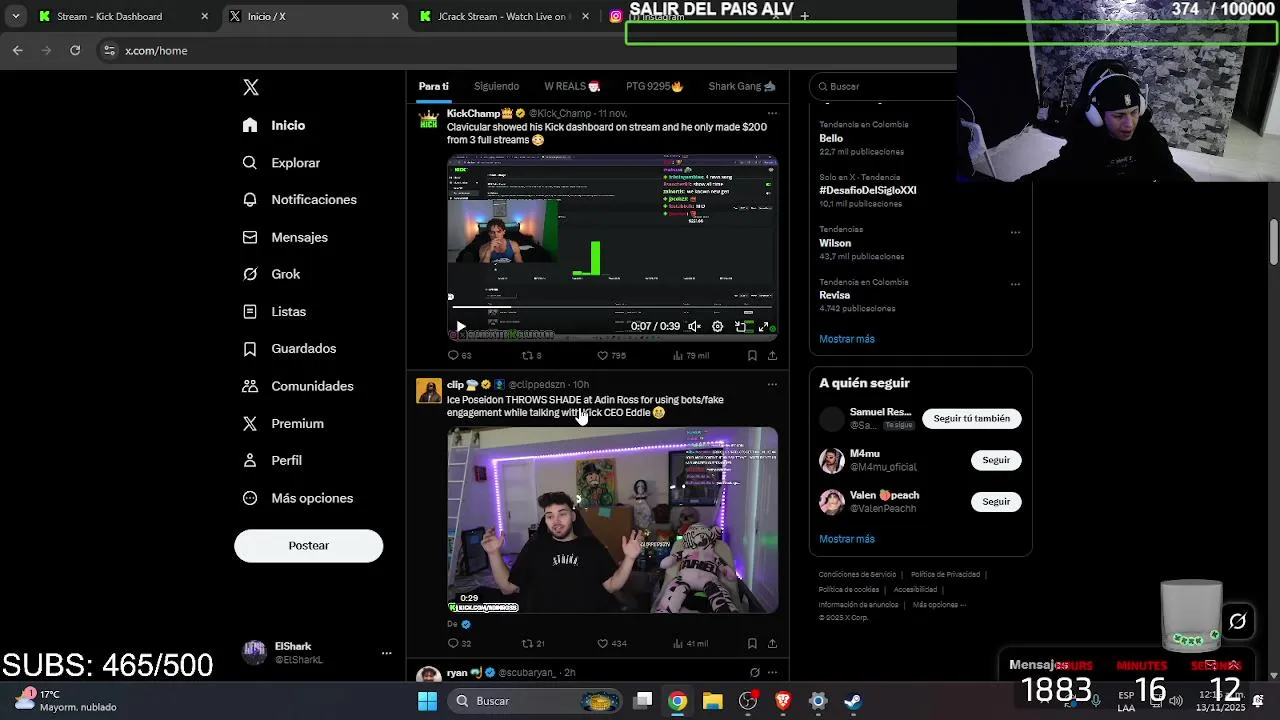This screenshot has width=1280, height=720.
Task: Repost the clip post
Action: click(533, 643)
